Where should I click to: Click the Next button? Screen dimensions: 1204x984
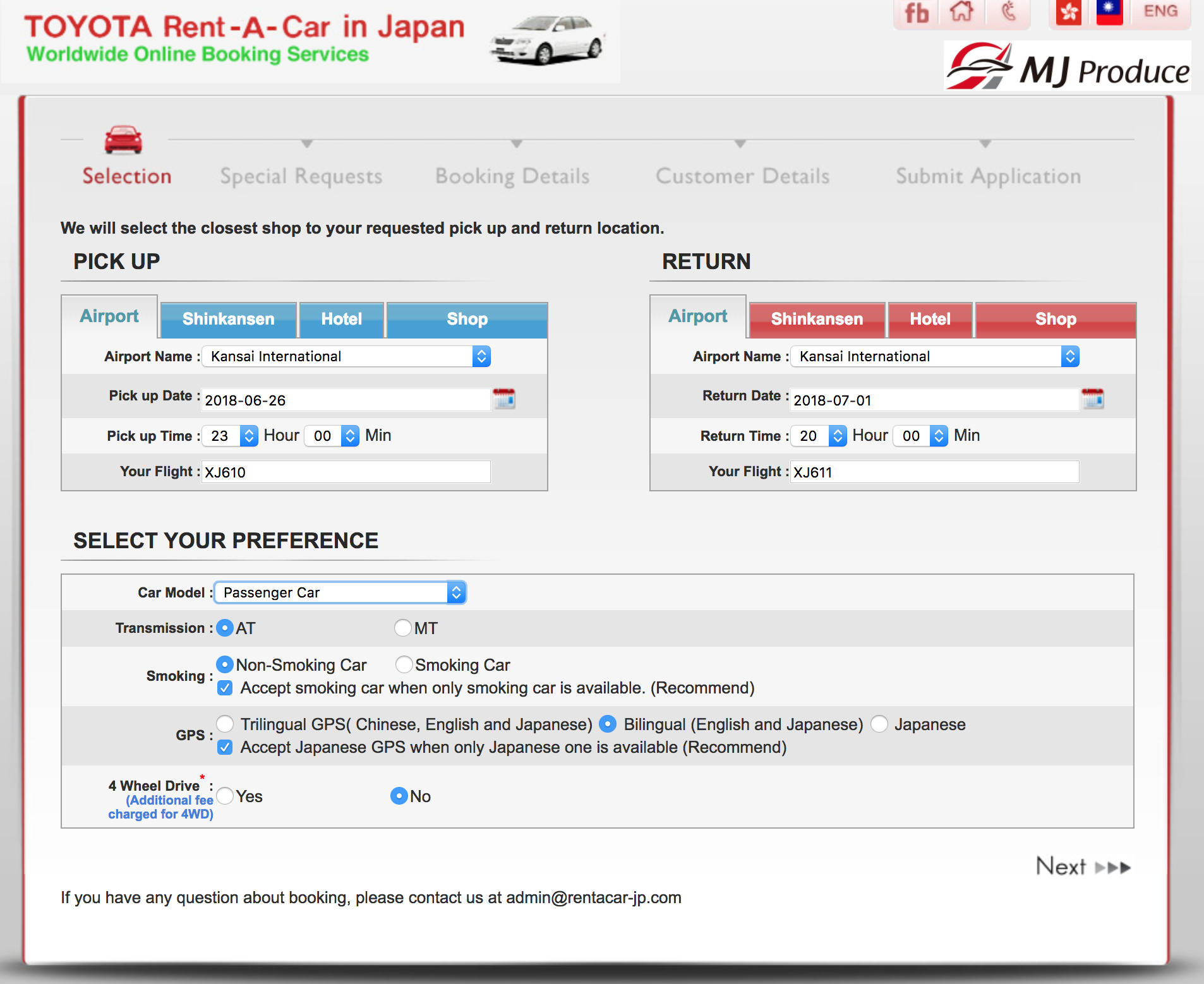click(x=1083, y=867)
